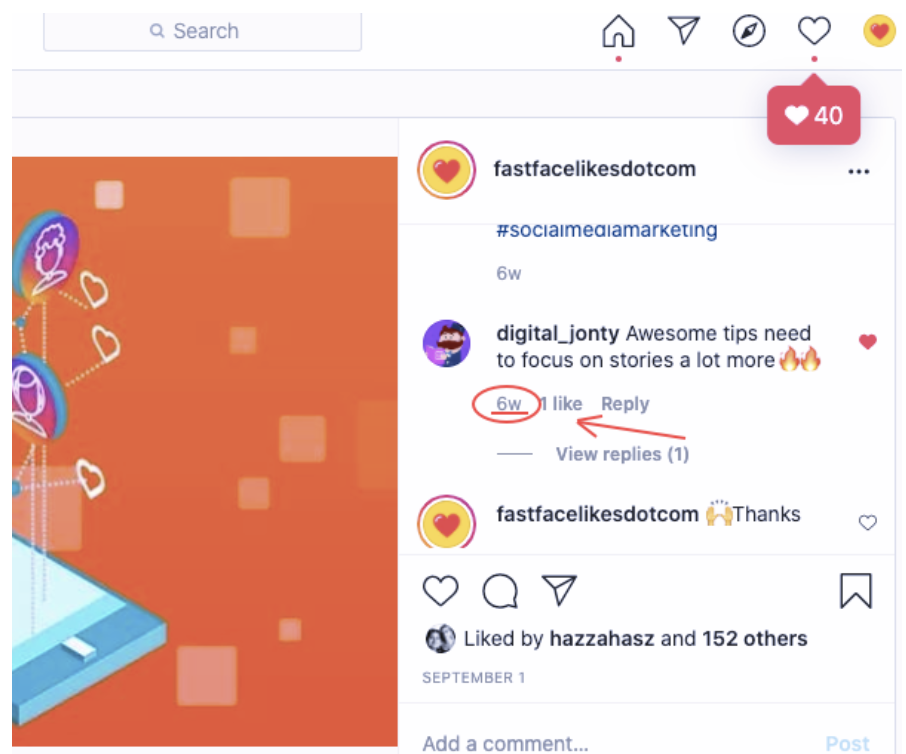Open profile avatar in top navigation
Viewport: 906px width, 754px height.
(879, 31)
